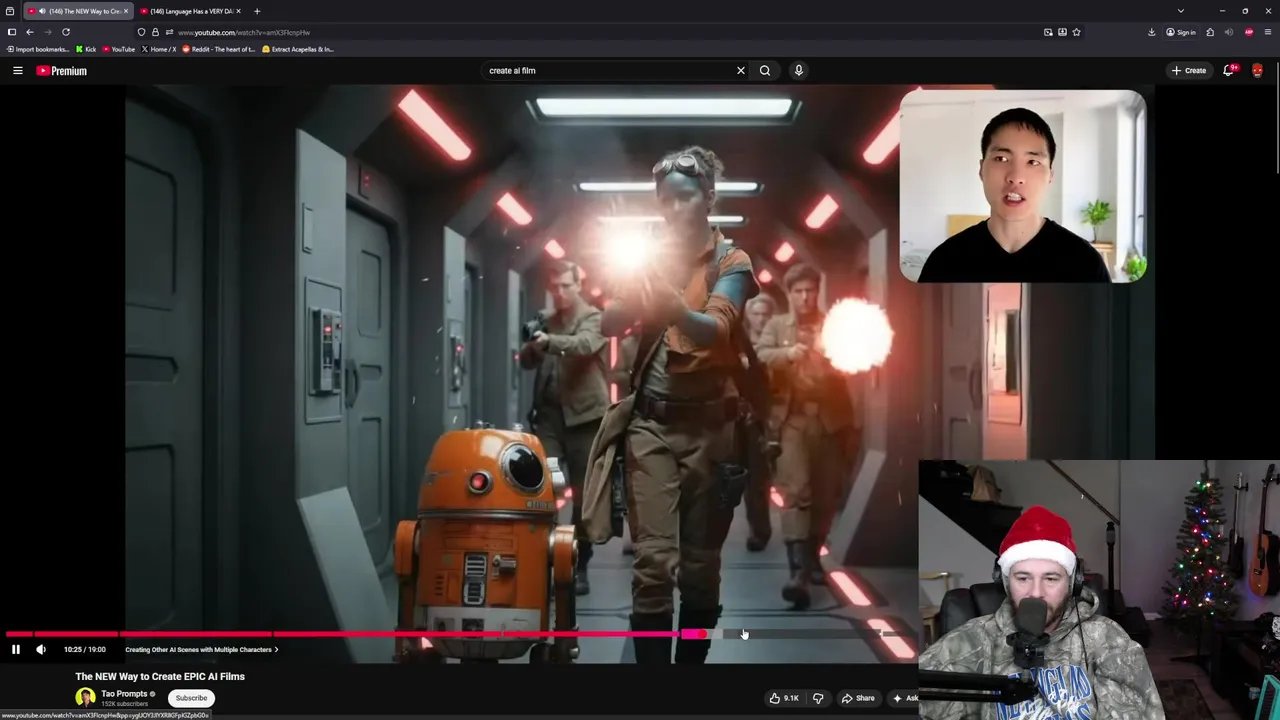Click the site permissions icon in the address bar
This screenshot has height=720, width=1280.
pos(169,32)
